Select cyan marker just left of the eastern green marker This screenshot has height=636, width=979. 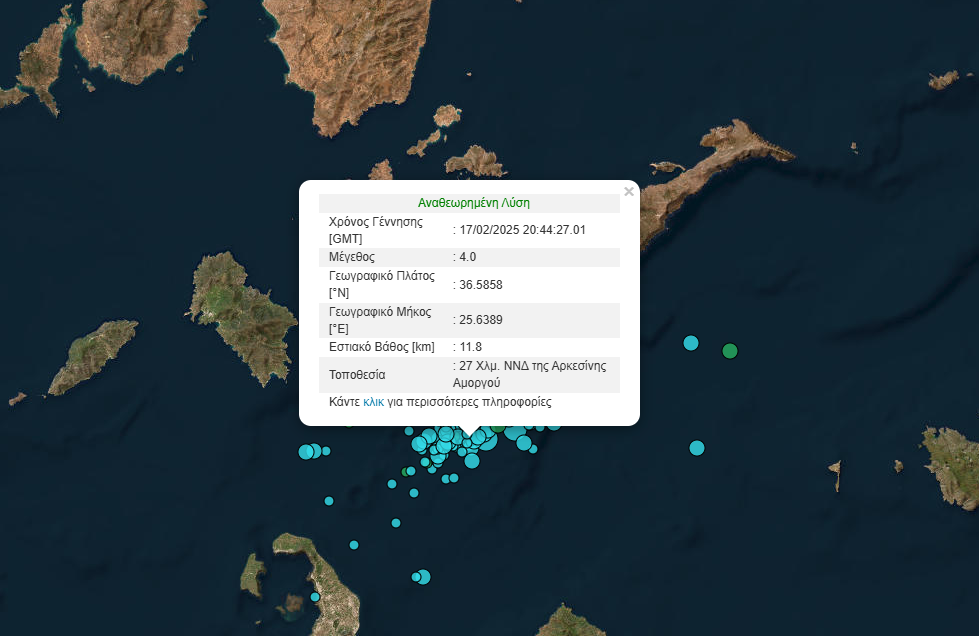coord(690,343)
